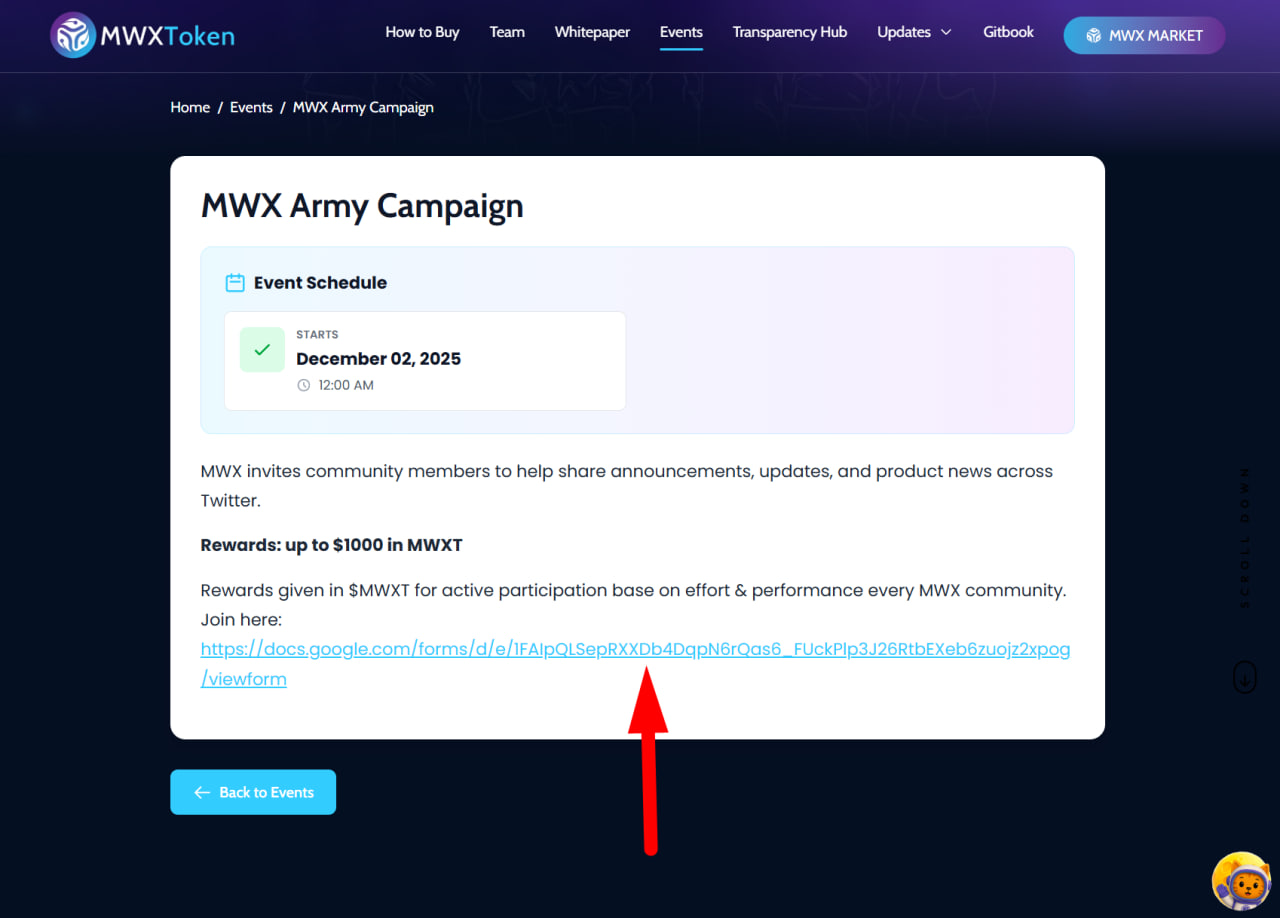
Task: Navigate to Gitbook in the navbar
Action: click(1008, 32)
